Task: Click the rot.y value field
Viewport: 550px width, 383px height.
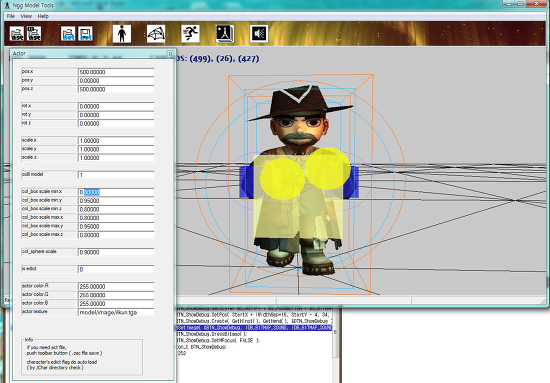Action: pos(116,115)
